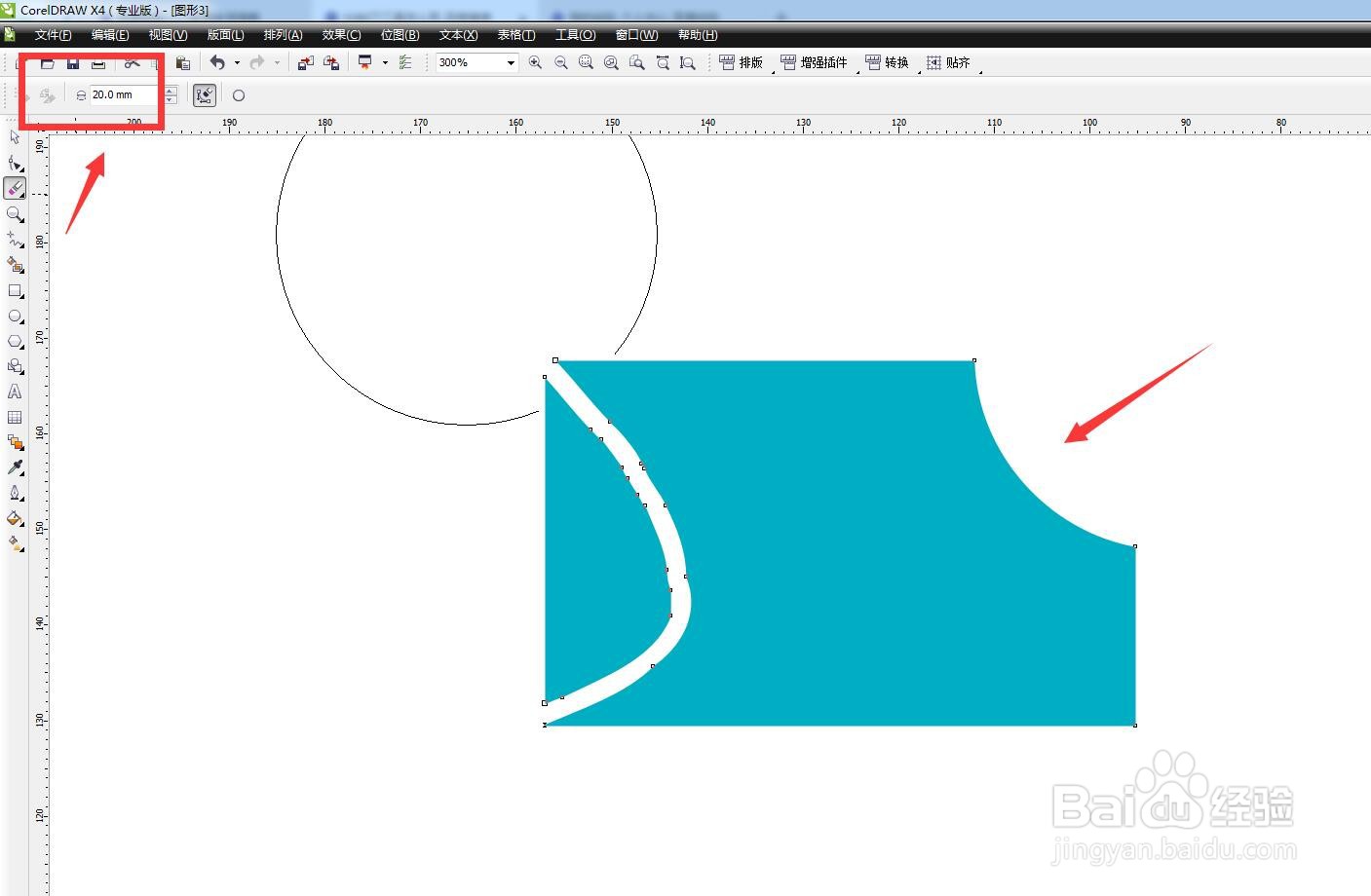1371x896 pixels.
Task: Open the 效果(C) menu
Action: 341,35
